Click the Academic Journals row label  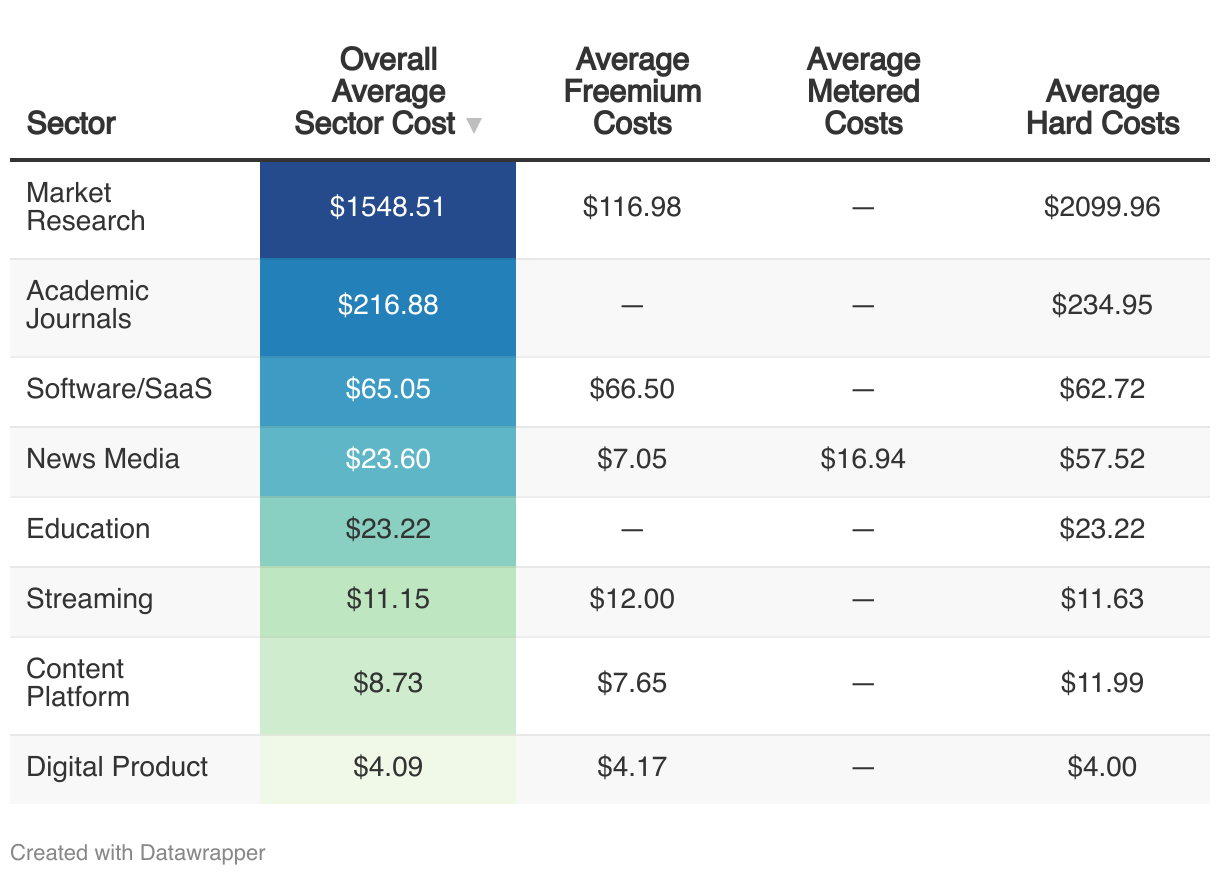tap(88, 305)
